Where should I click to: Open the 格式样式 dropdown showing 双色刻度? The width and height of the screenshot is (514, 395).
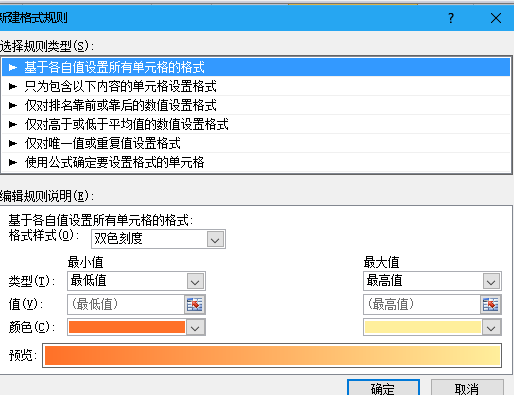click(x=158, y=239)
